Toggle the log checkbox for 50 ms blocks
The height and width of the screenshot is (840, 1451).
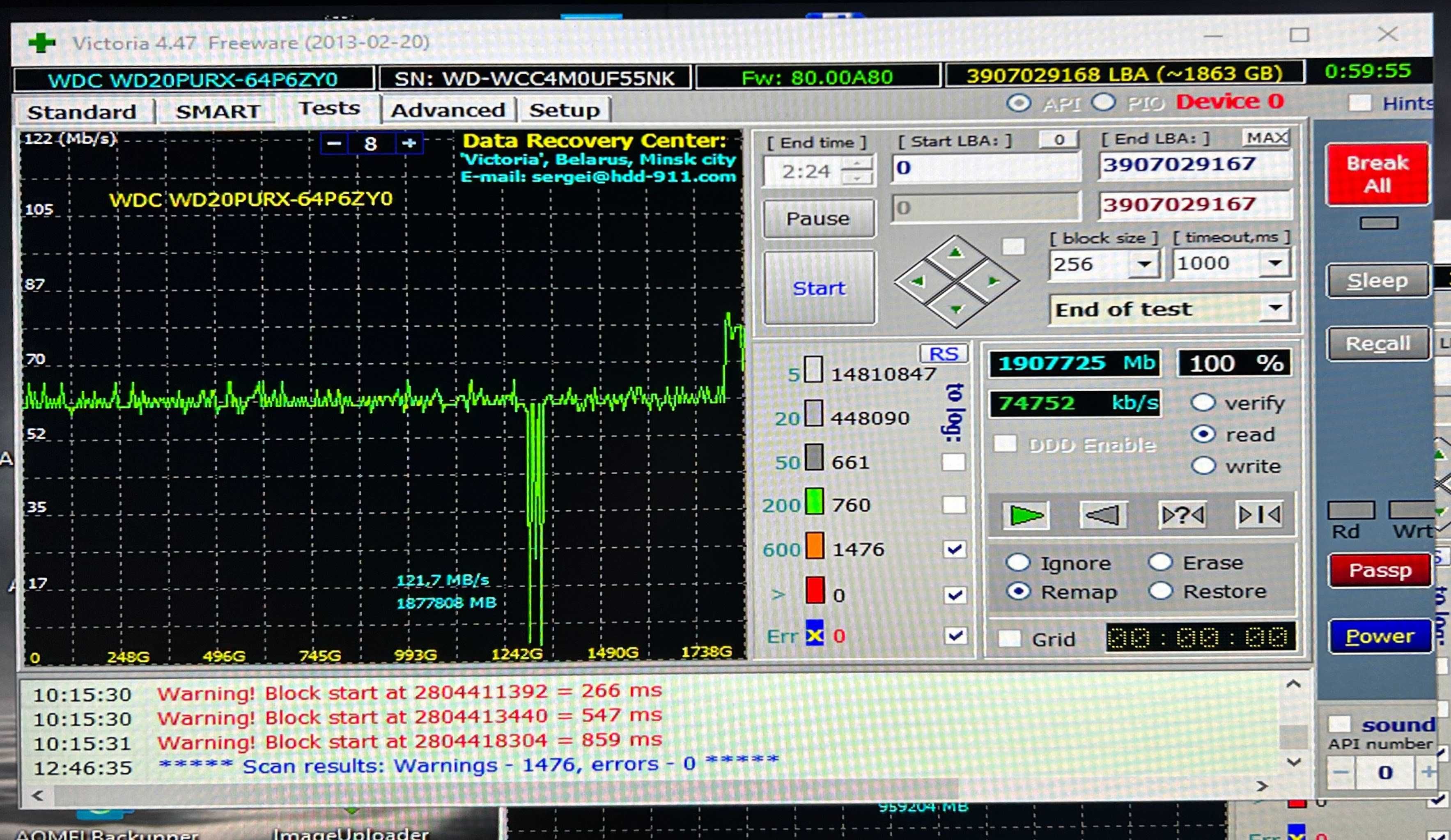[953, 462]
